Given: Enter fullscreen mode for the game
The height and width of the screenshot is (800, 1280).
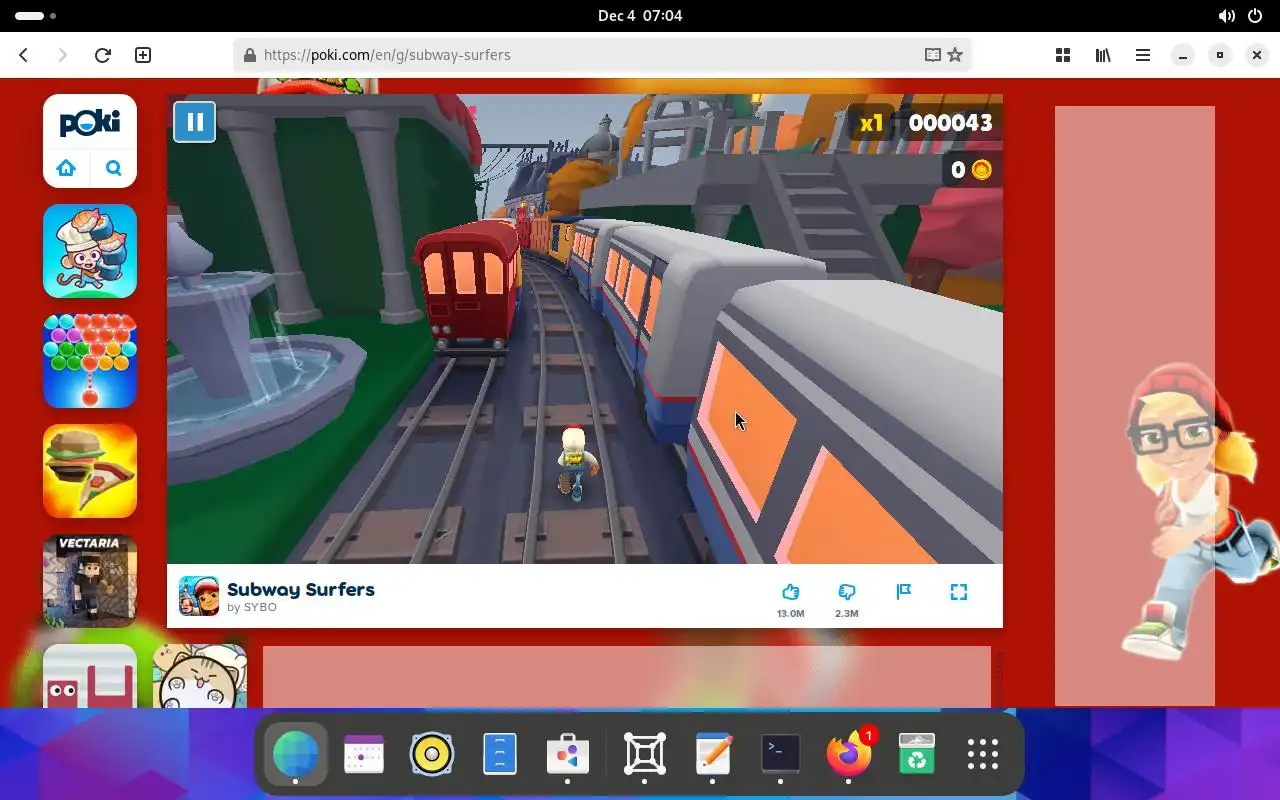Looking at the screenshot, I should pos(959,592).
